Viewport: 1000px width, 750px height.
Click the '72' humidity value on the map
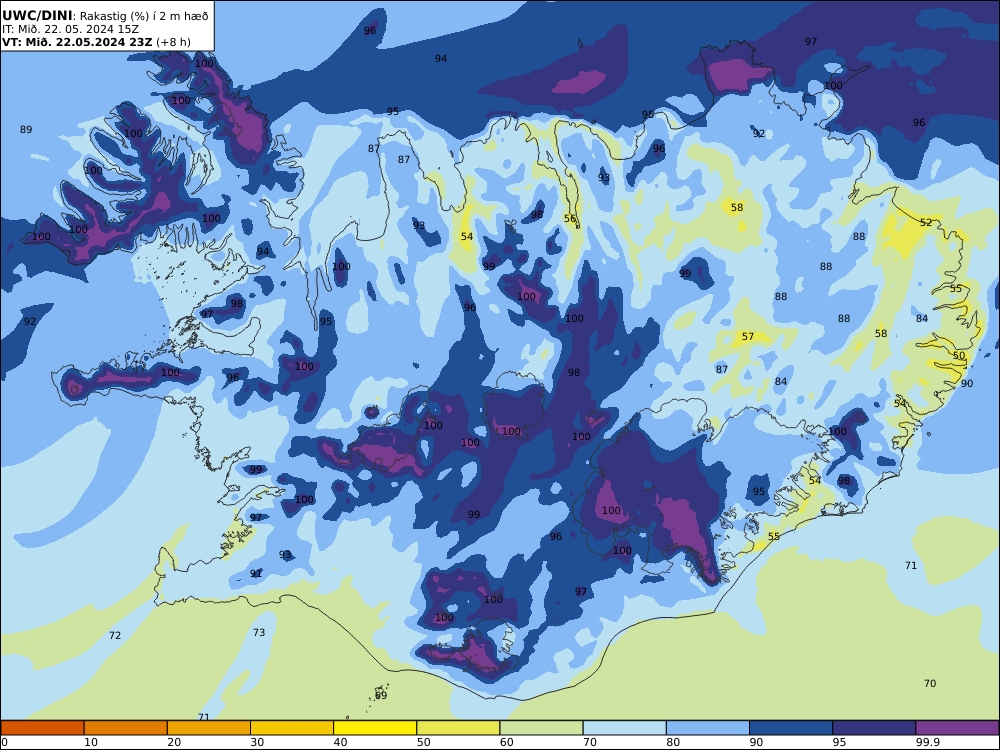point(115,635)
